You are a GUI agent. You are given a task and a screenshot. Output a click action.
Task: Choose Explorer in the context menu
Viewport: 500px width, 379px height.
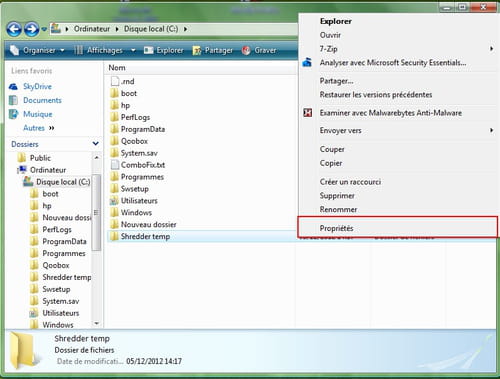coord(335,21)
